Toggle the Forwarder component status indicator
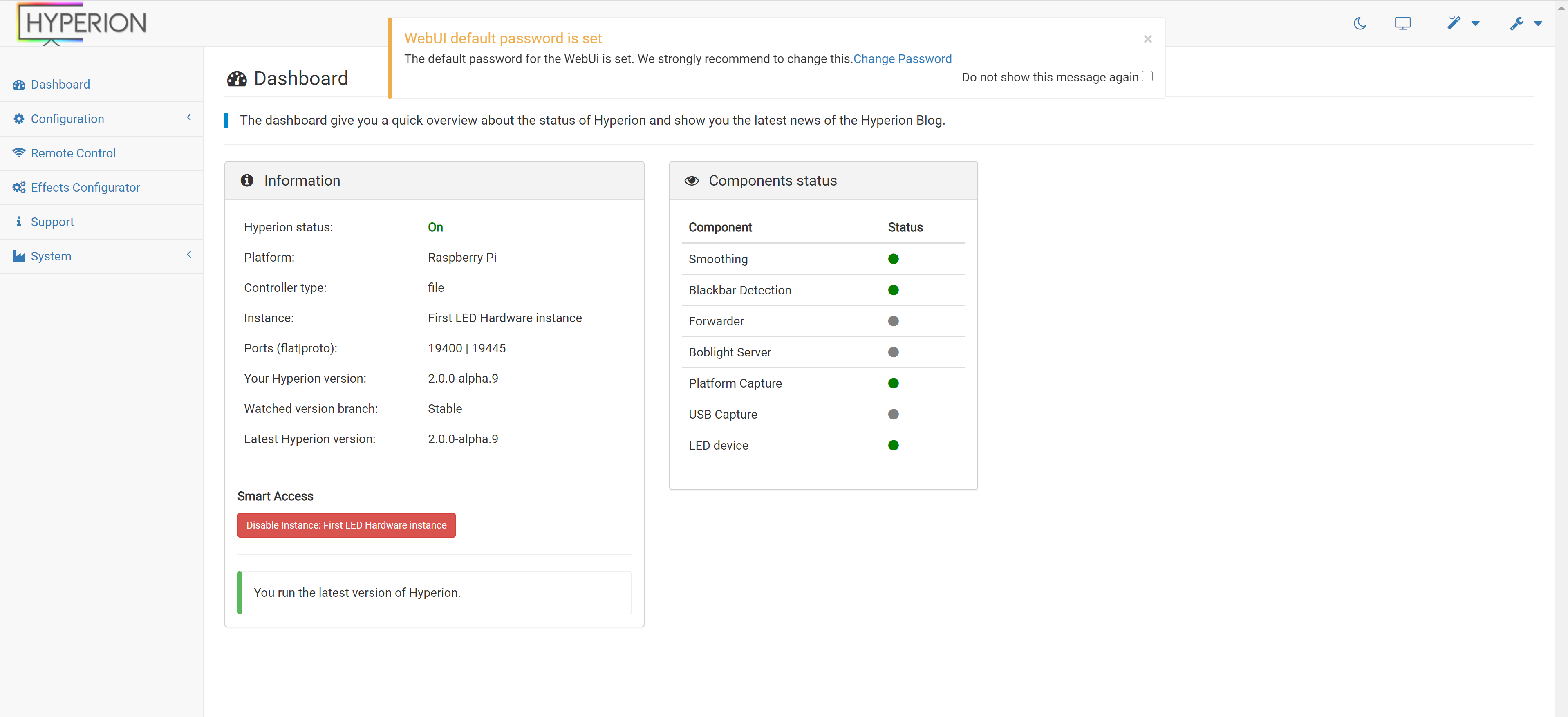Viewport: 1568px width, 717px height. (893, 321)
